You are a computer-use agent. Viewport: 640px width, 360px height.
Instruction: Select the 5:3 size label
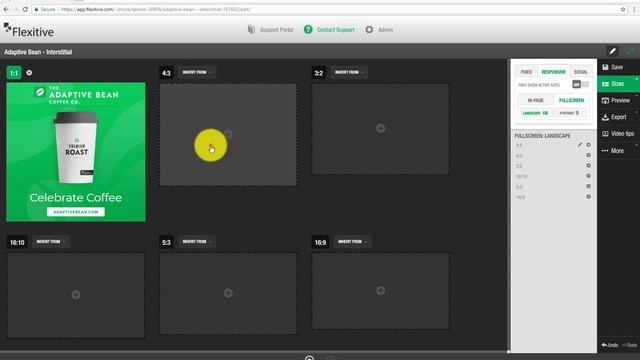(166, 242)
